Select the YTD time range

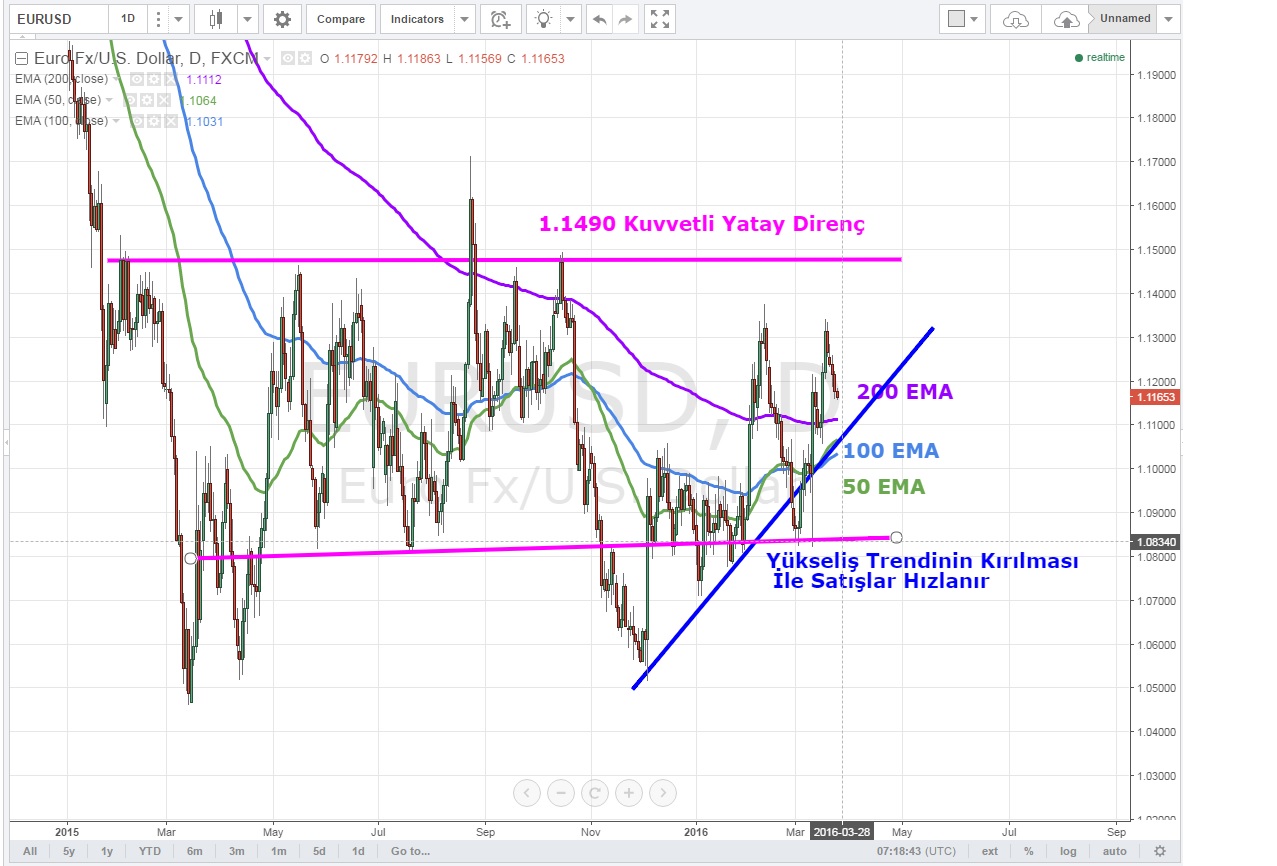[150, 851]
